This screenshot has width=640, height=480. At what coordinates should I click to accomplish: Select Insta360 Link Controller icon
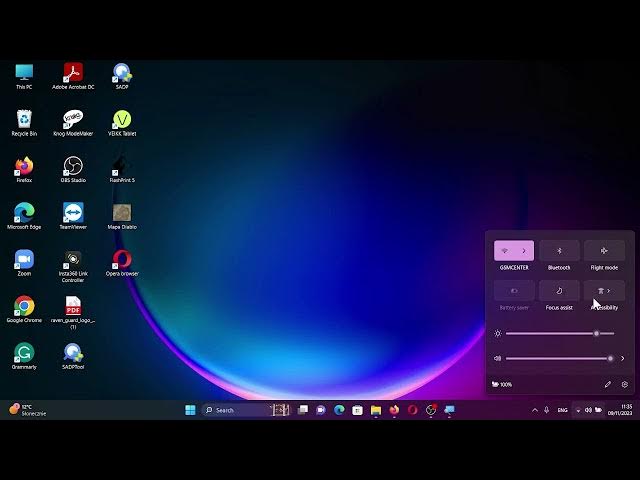[x=73, y=266]
